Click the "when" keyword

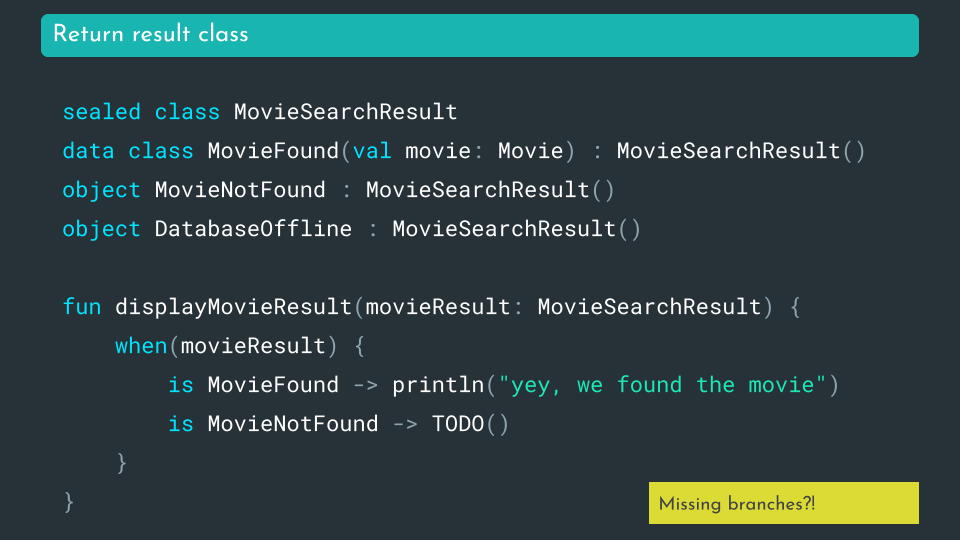coord(141,346)
